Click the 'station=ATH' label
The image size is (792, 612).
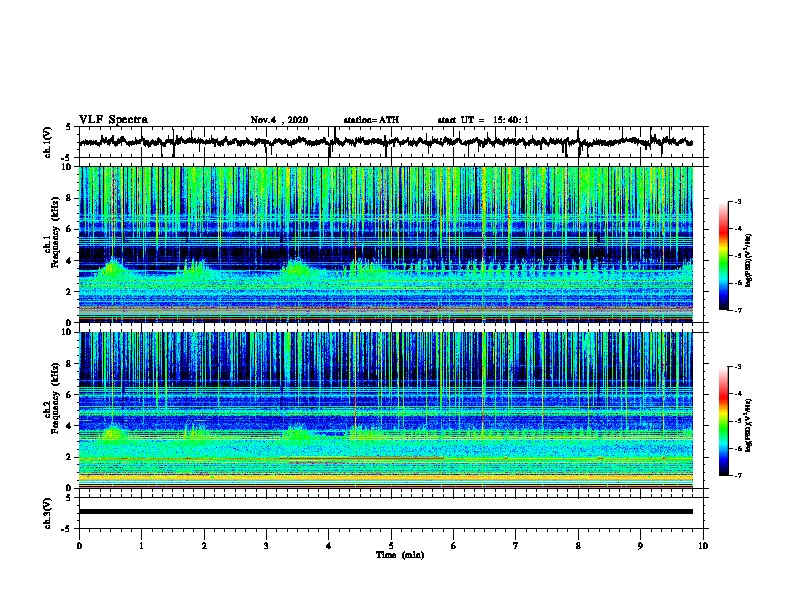pyautogui.click(x=371, y=120)
